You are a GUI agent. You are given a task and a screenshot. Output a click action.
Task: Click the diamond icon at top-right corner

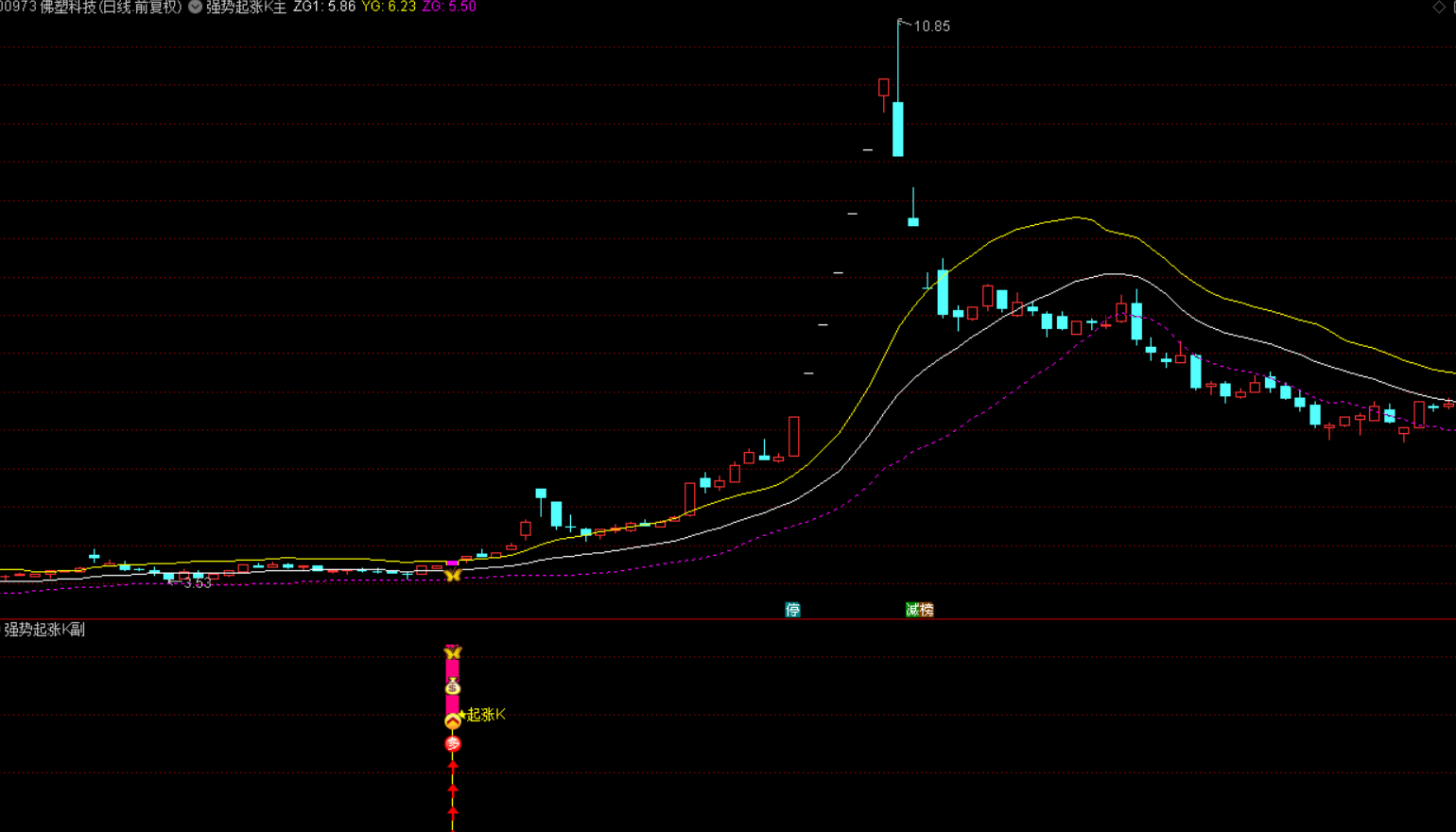click(x=1440, y=7)
